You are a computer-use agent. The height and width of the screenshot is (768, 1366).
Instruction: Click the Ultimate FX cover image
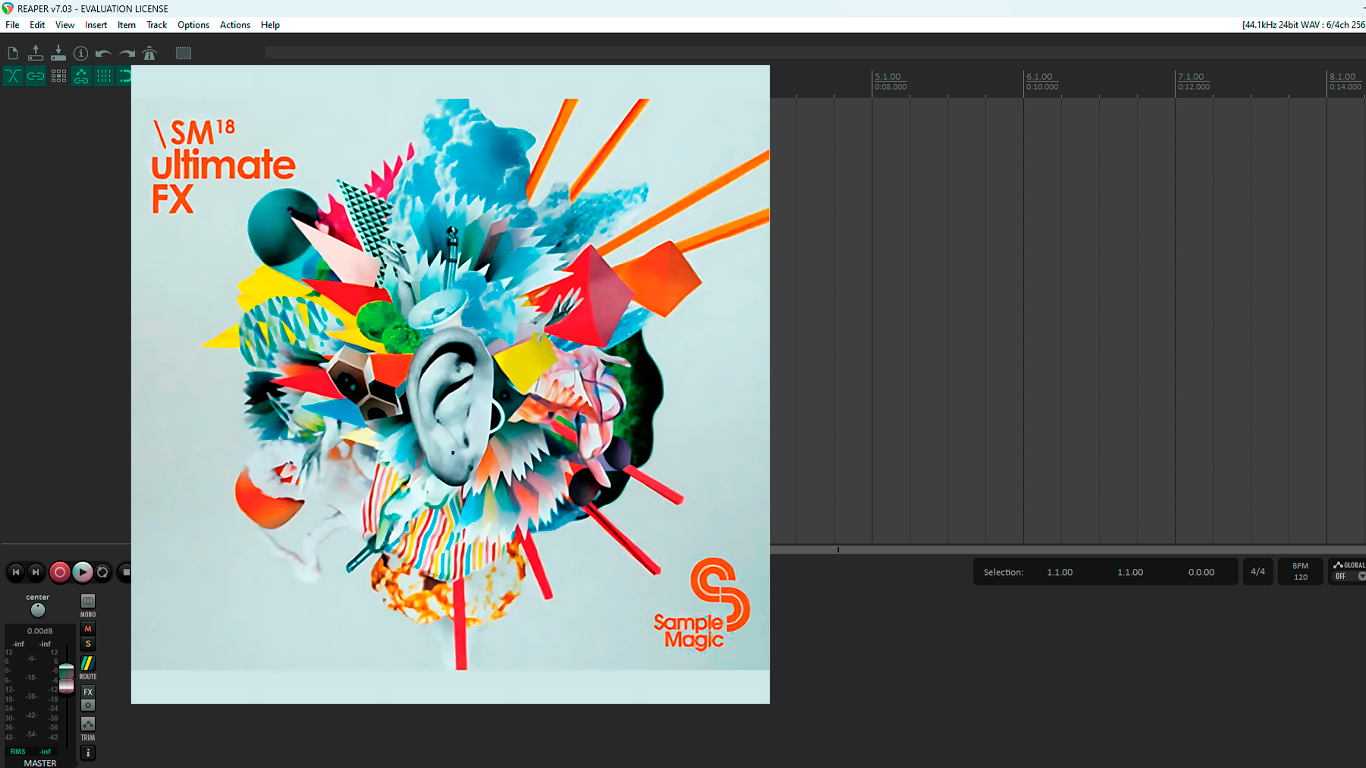tap(450, 384)
